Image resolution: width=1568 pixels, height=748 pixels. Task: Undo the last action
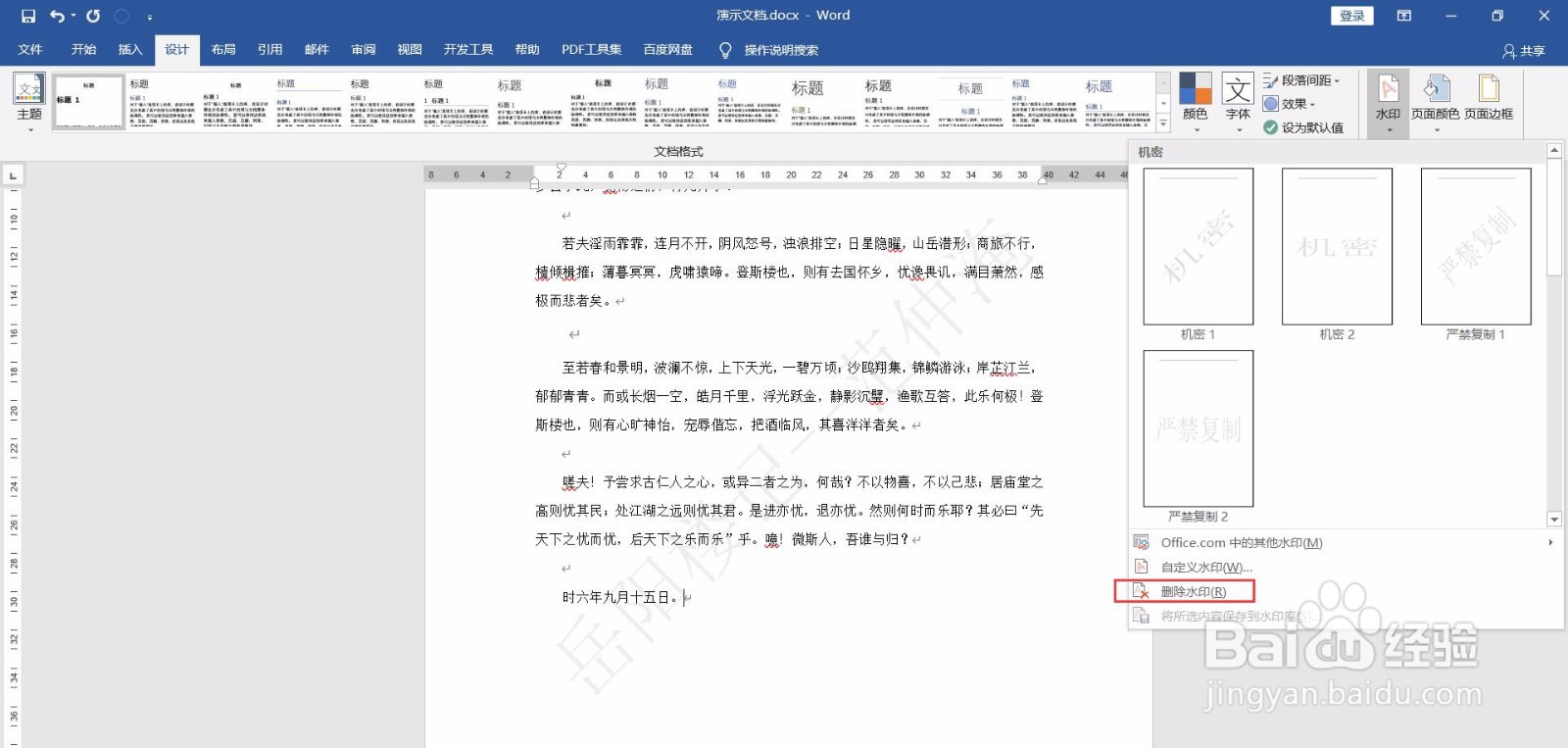click(x=57, y=16)
